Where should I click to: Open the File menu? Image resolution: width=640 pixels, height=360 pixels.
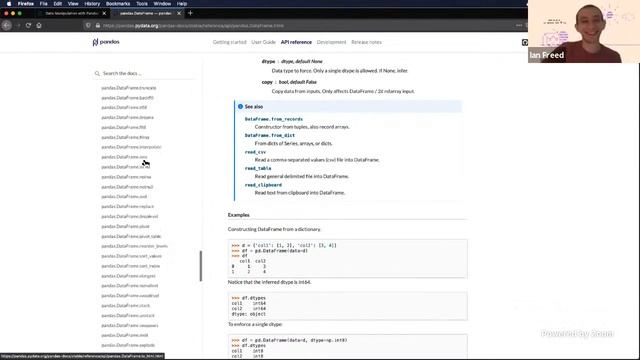click(43, 4)
